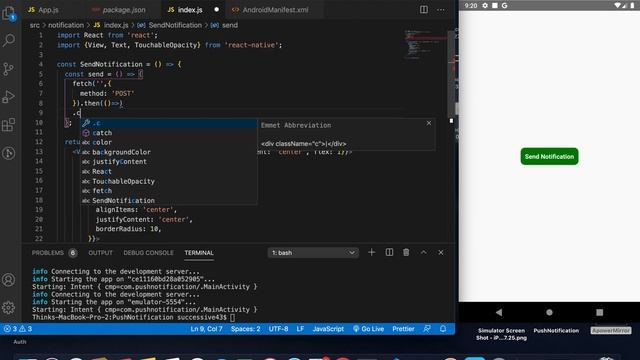Open notifications bell in status bar
The image size is (640, 360).
coord(443,329)
